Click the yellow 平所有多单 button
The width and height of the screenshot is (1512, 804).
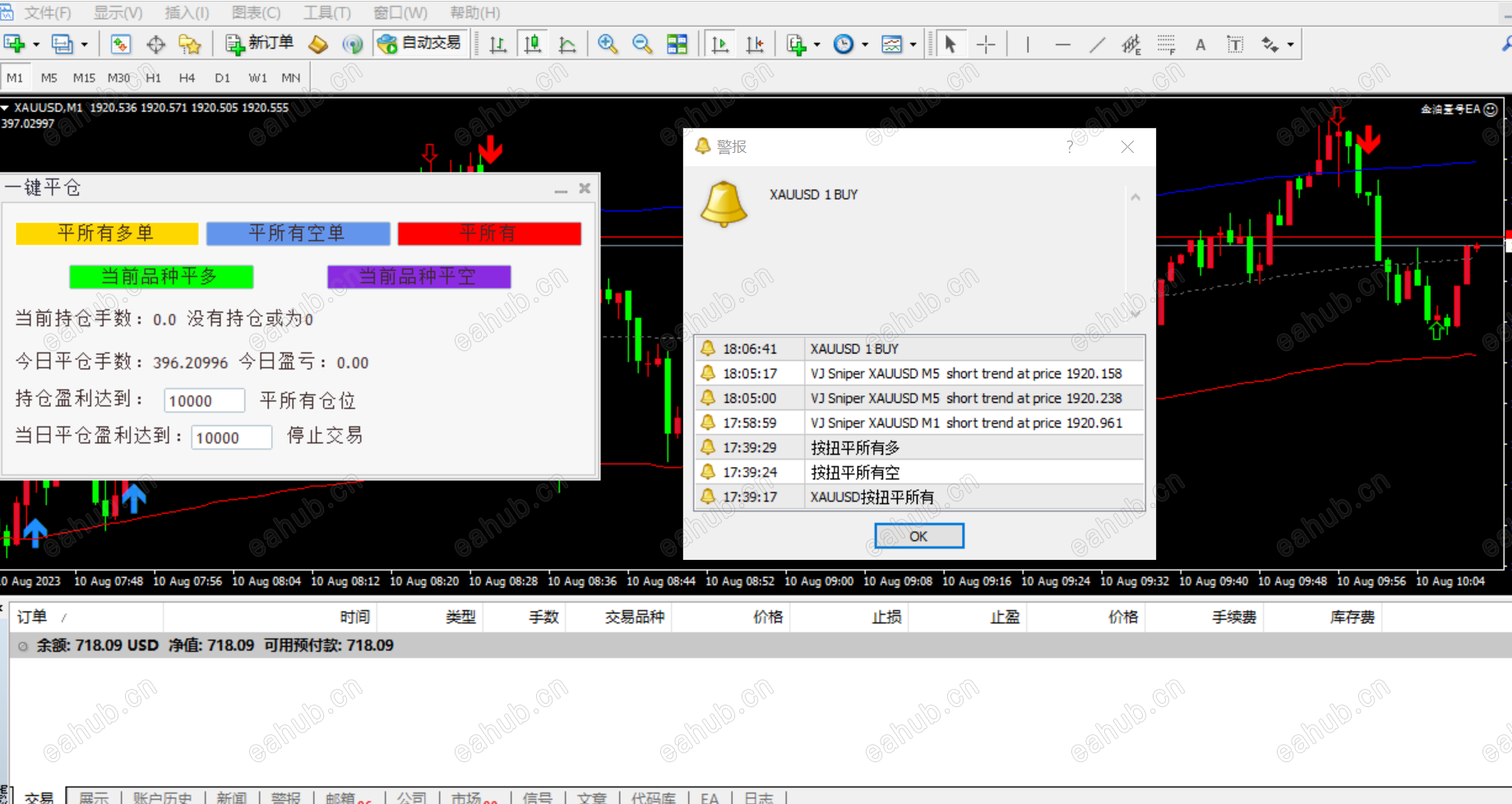coord(107,233)
